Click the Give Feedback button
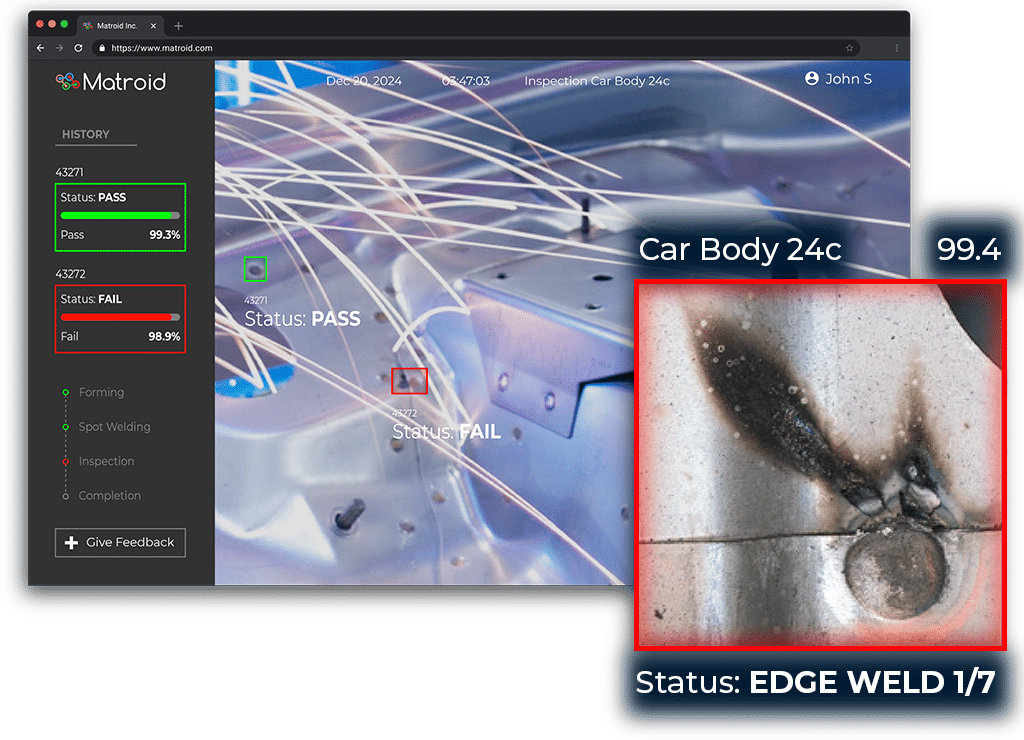The image size is (1024, 740). (120, 543)
